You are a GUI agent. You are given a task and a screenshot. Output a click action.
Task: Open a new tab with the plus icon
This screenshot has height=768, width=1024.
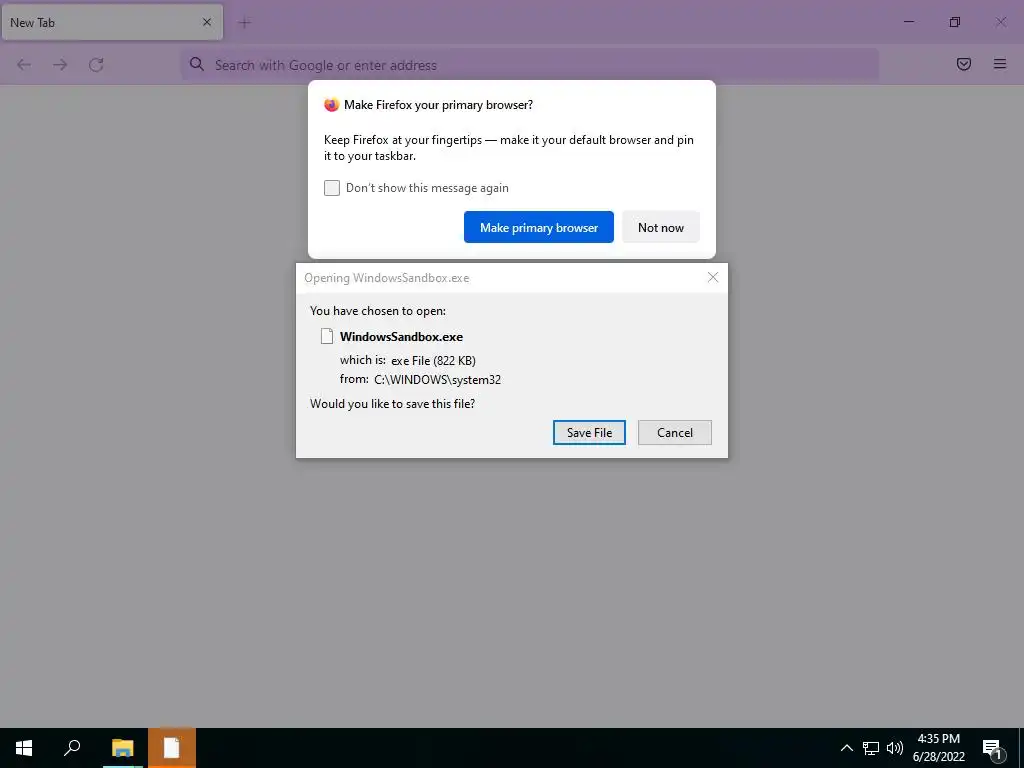[x=245, y=23]
